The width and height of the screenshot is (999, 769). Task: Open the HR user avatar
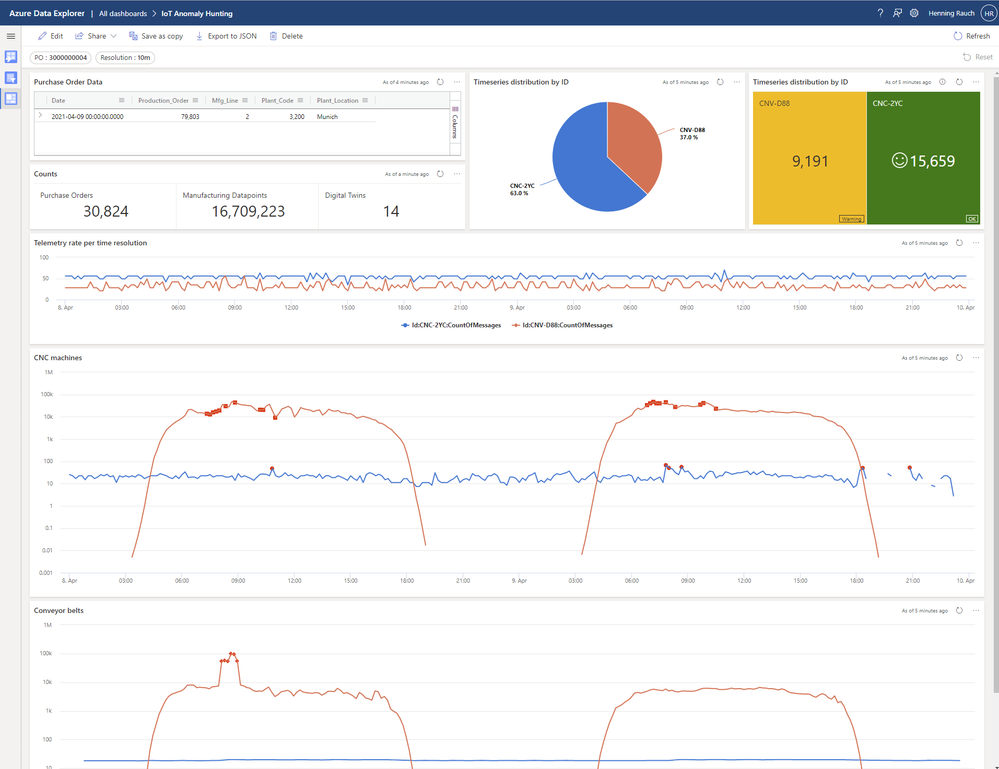(989, 13)
